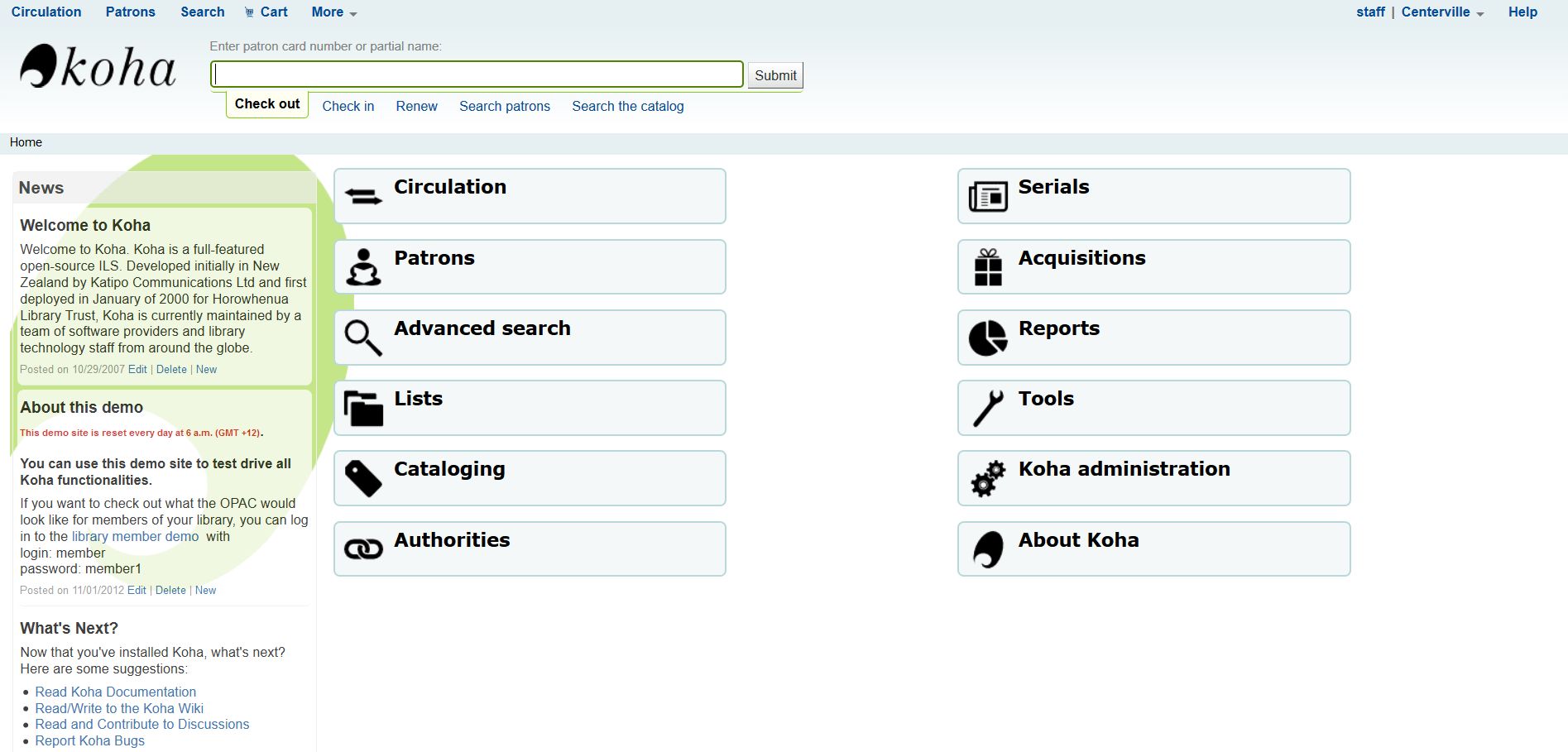
Task: Select the Acquisitions gift icon
Action: pyautogui.click(x=986, y=266)
